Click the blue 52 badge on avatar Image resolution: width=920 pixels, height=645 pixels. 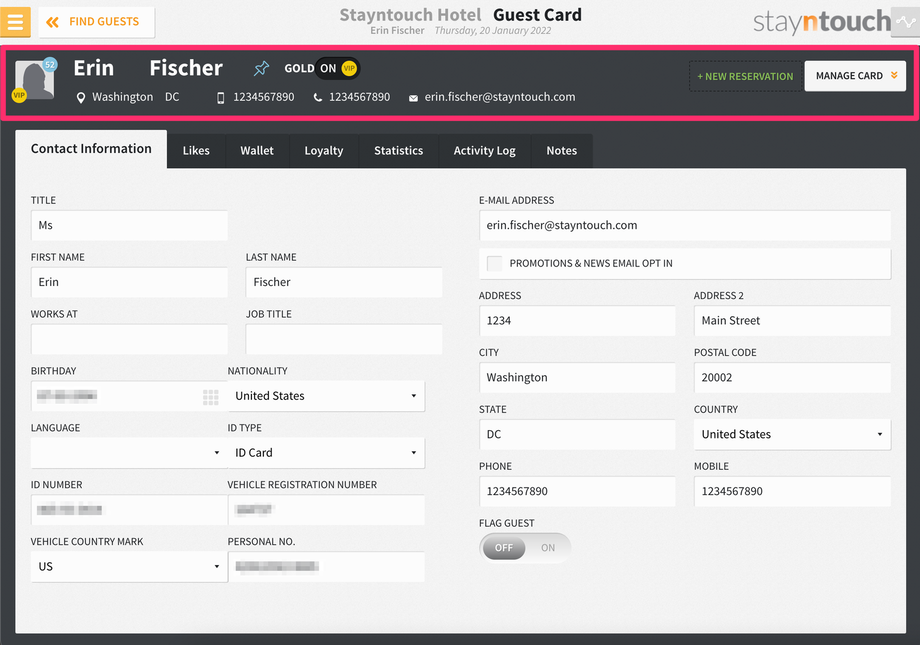click(50, 65)
